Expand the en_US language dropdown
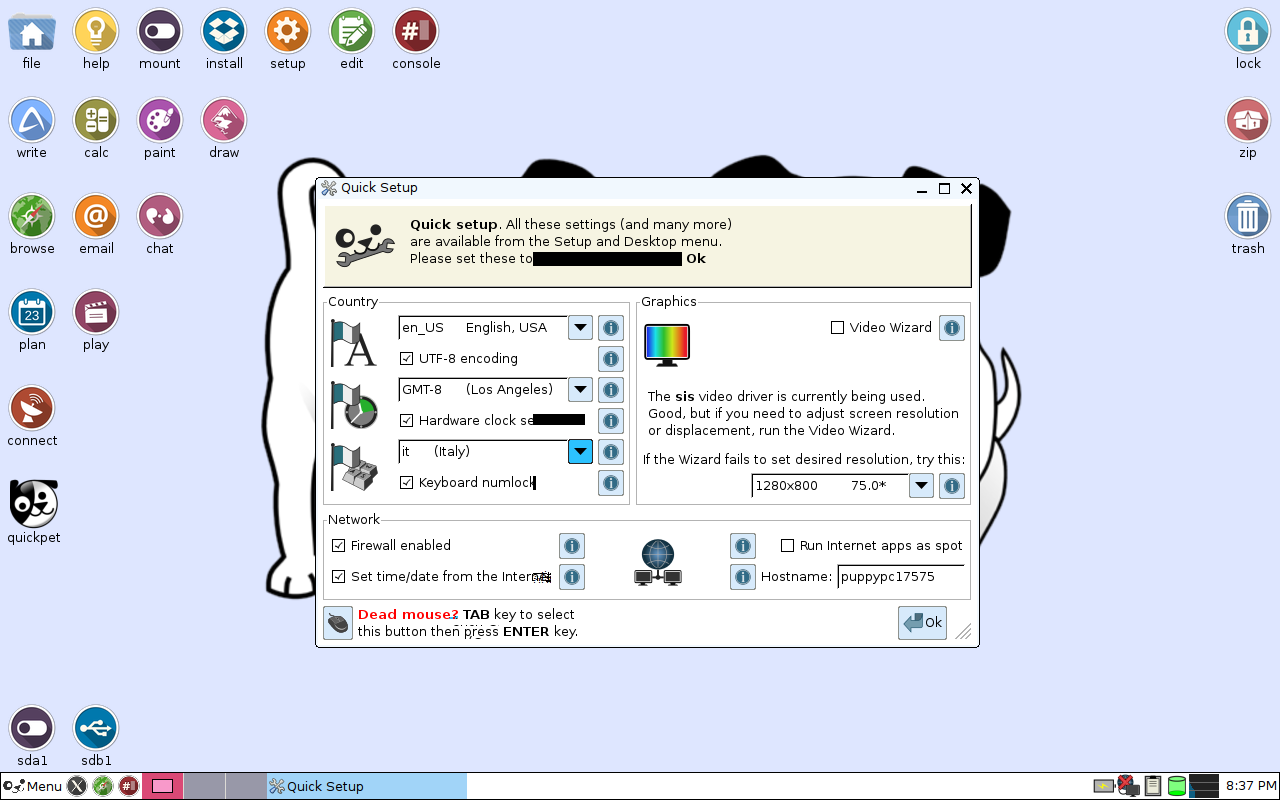This screenshot has height=800, width=1280. click(581, 328)
